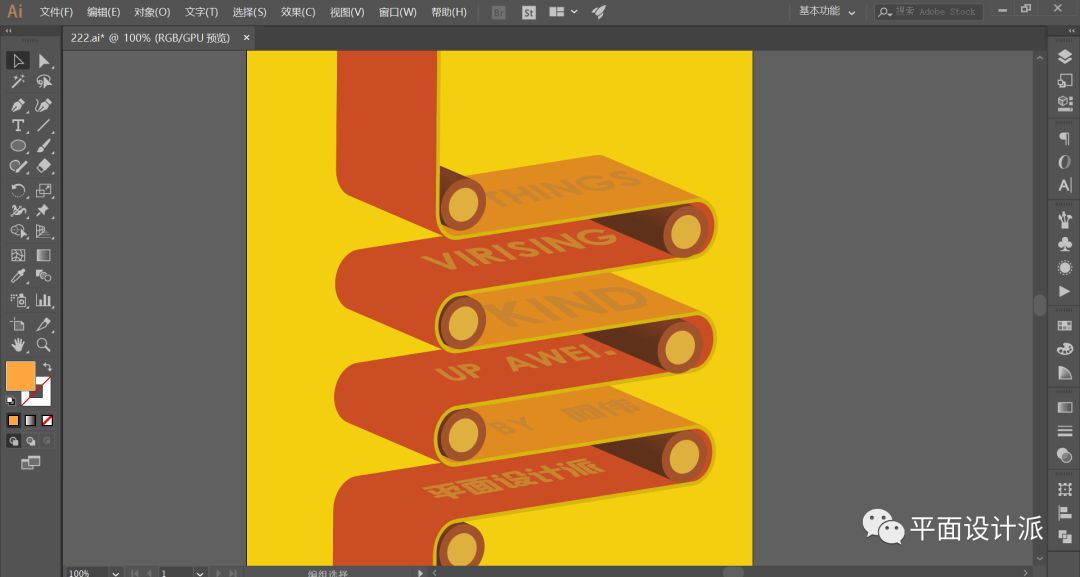The image size is (1080, 577).
Task: Open the 效果(C) menu
Action: click(x=297, y=12)
